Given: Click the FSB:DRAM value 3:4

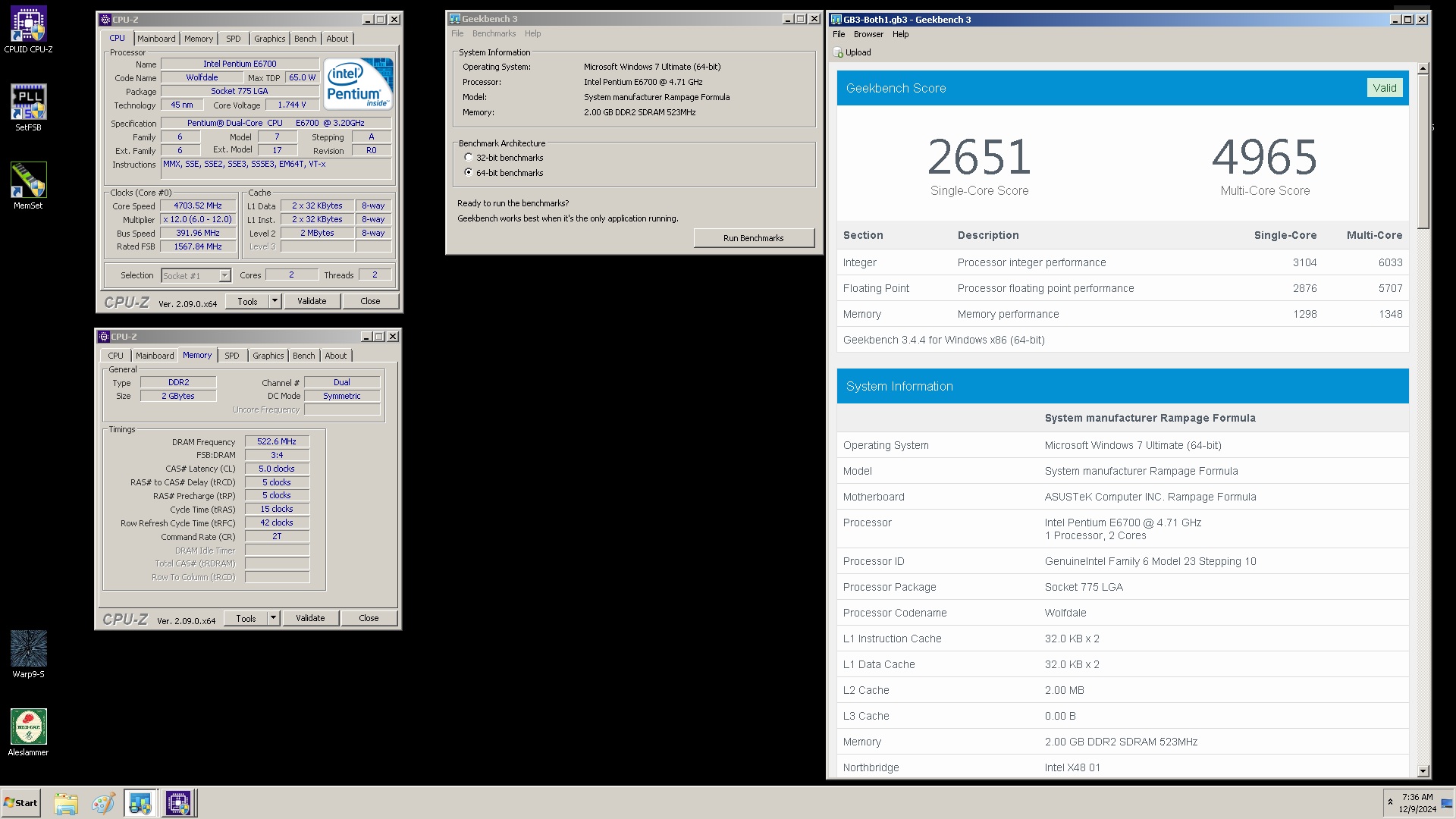Looking at the screenshot, I should pyautogui.click(x=277, y=455).
